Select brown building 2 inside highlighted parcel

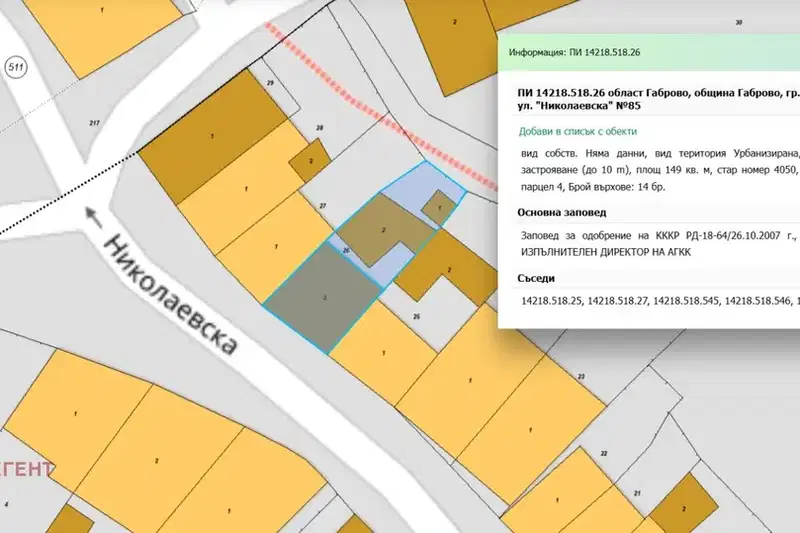pyautogui.click(x=384, y=230)
